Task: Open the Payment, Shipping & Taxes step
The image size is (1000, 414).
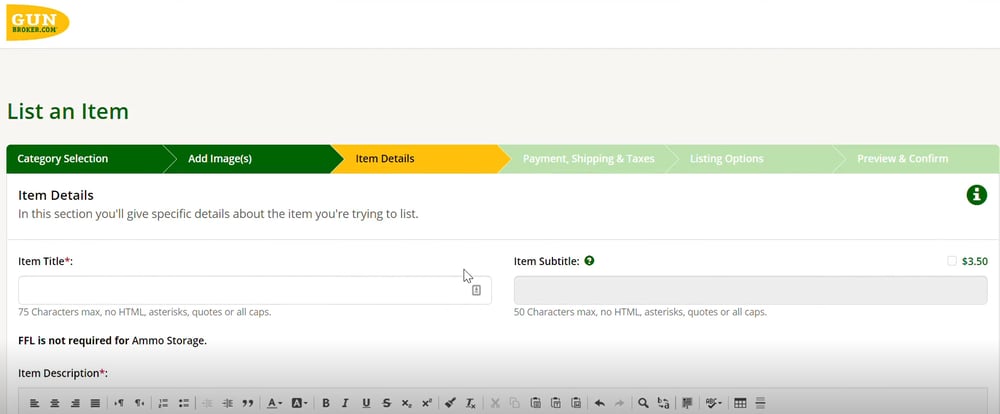Action: pos(588,159)
